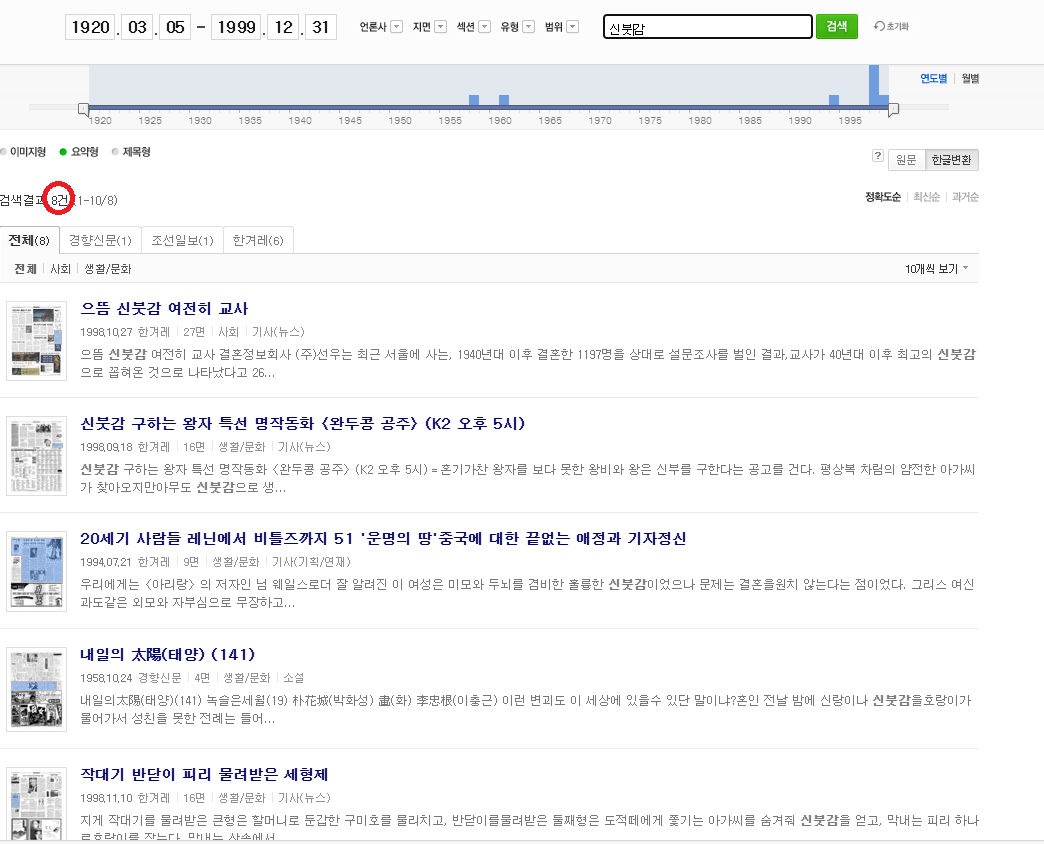This screenshot has height=844, width=1044.
Task: Select the 전체(8) tab
Action: 29,240
